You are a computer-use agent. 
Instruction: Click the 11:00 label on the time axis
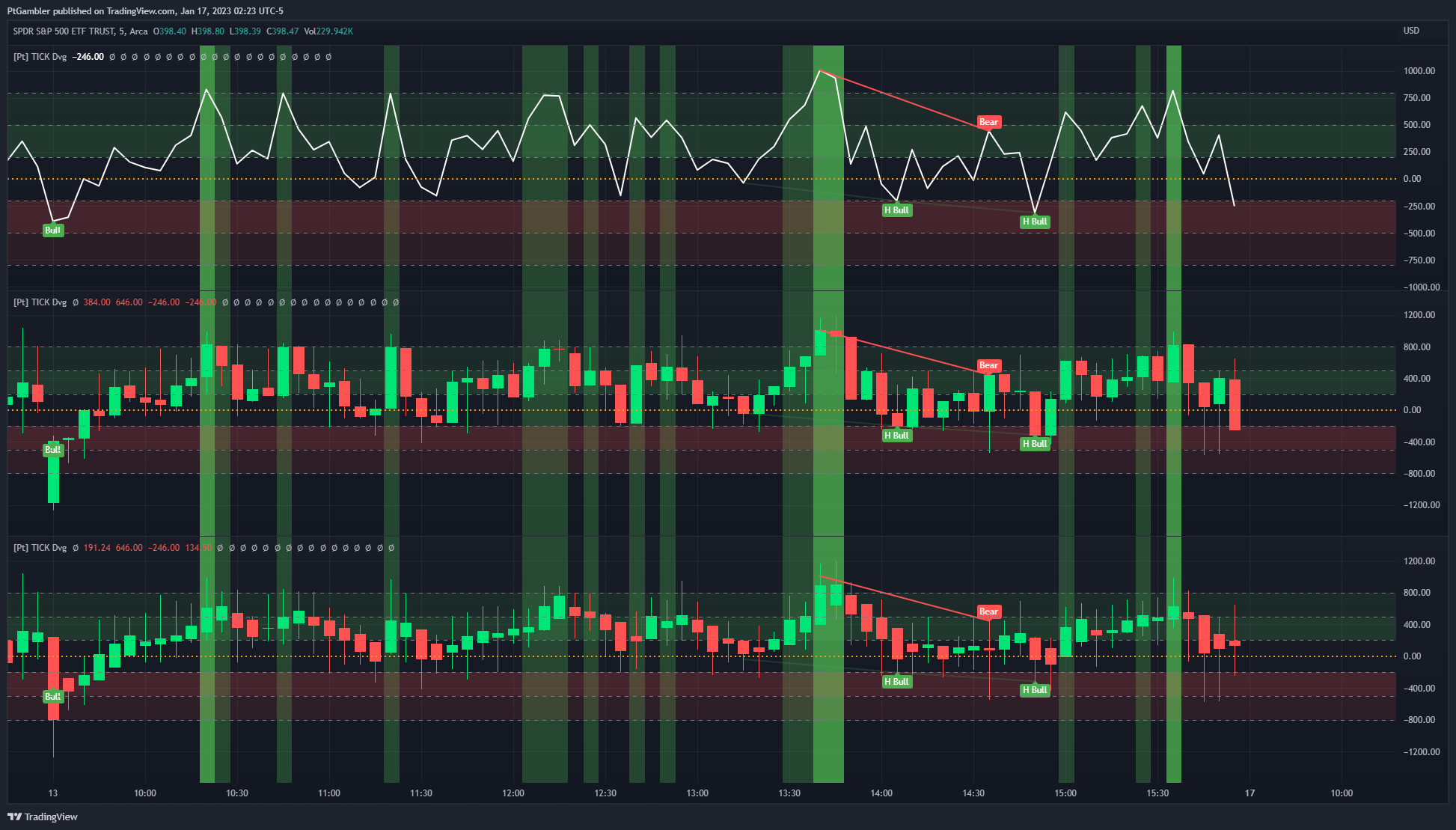click(x=329, y=793)
